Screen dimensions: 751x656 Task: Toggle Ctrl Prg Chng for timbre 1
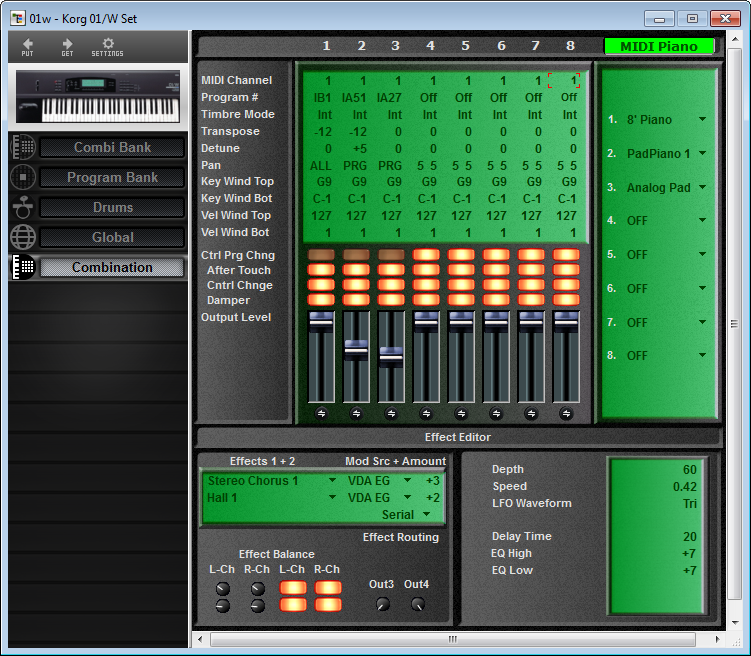coord(321,254)
